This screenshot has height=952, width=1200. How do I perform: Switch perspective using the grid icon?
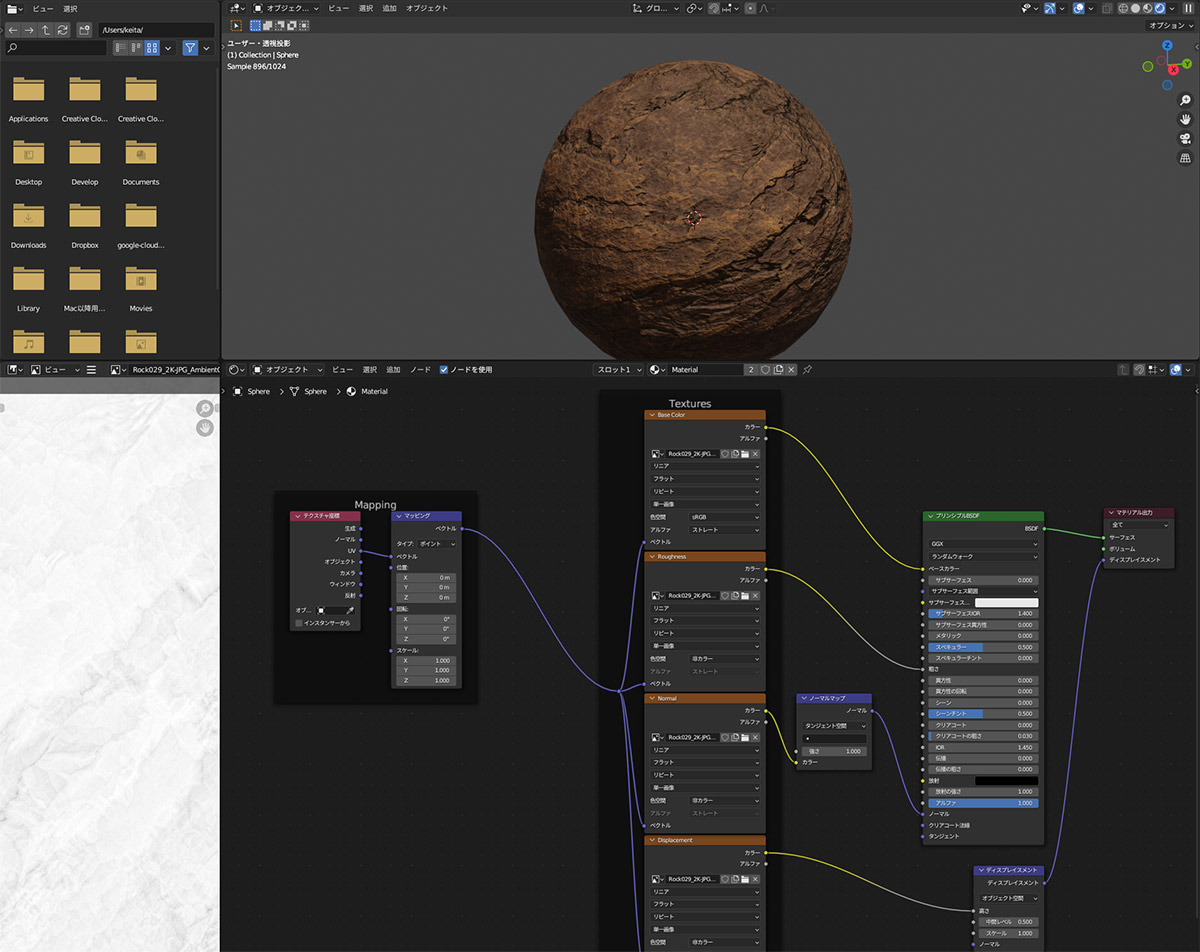pyautogui.click(x=1185, y=158)
